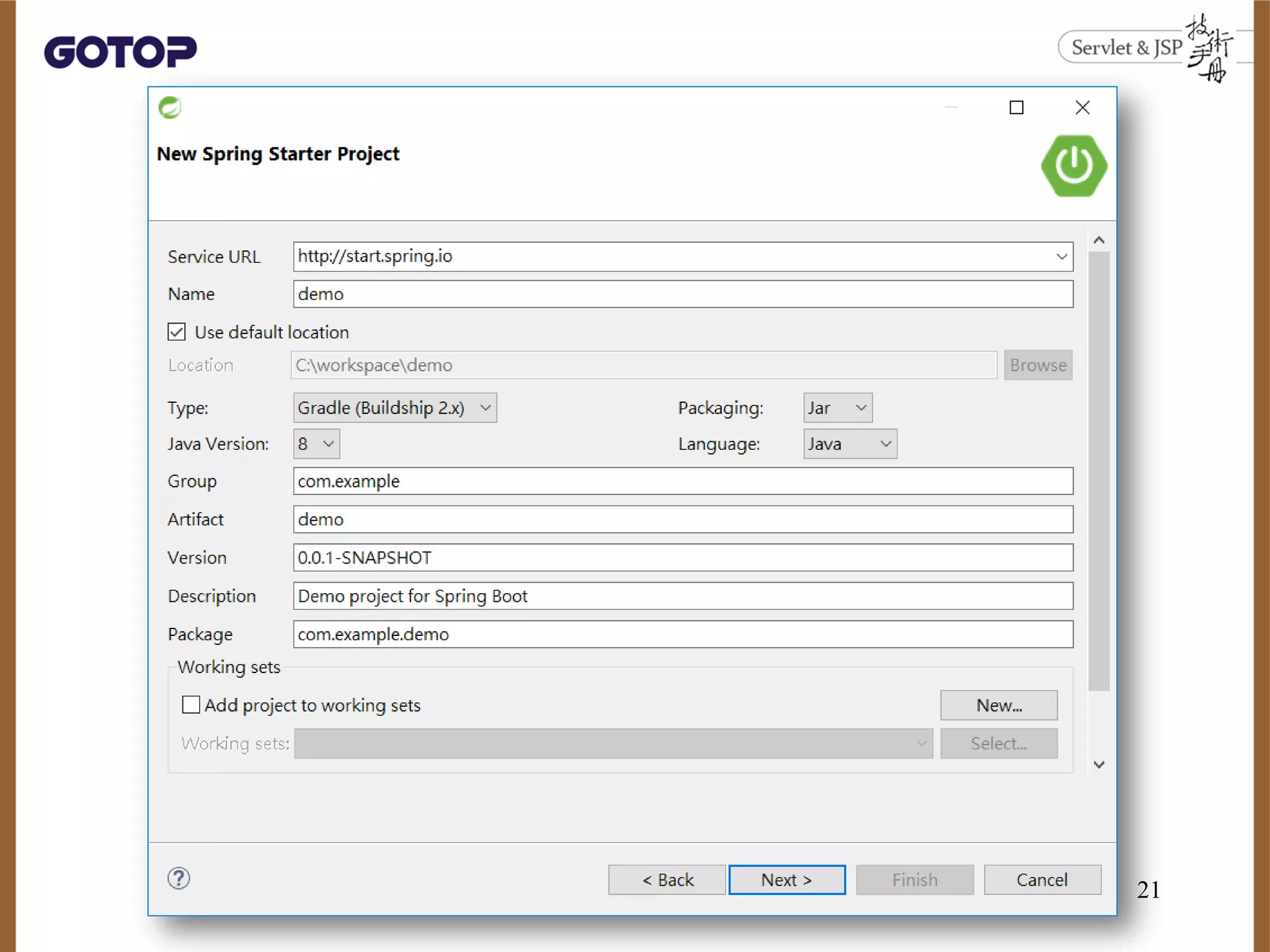This screenshot has height=952, width=1270.
Task: Maximize the New Spring Starter Project dialog
Action: pyautogui.click(x=1016, y=108)
